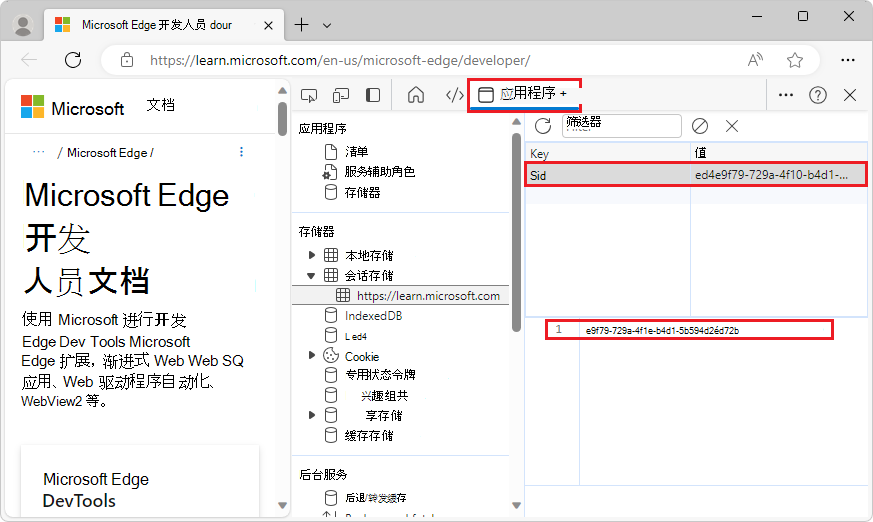
Task: Open 存储器 item under 应用程序
Action: point(362,193)
